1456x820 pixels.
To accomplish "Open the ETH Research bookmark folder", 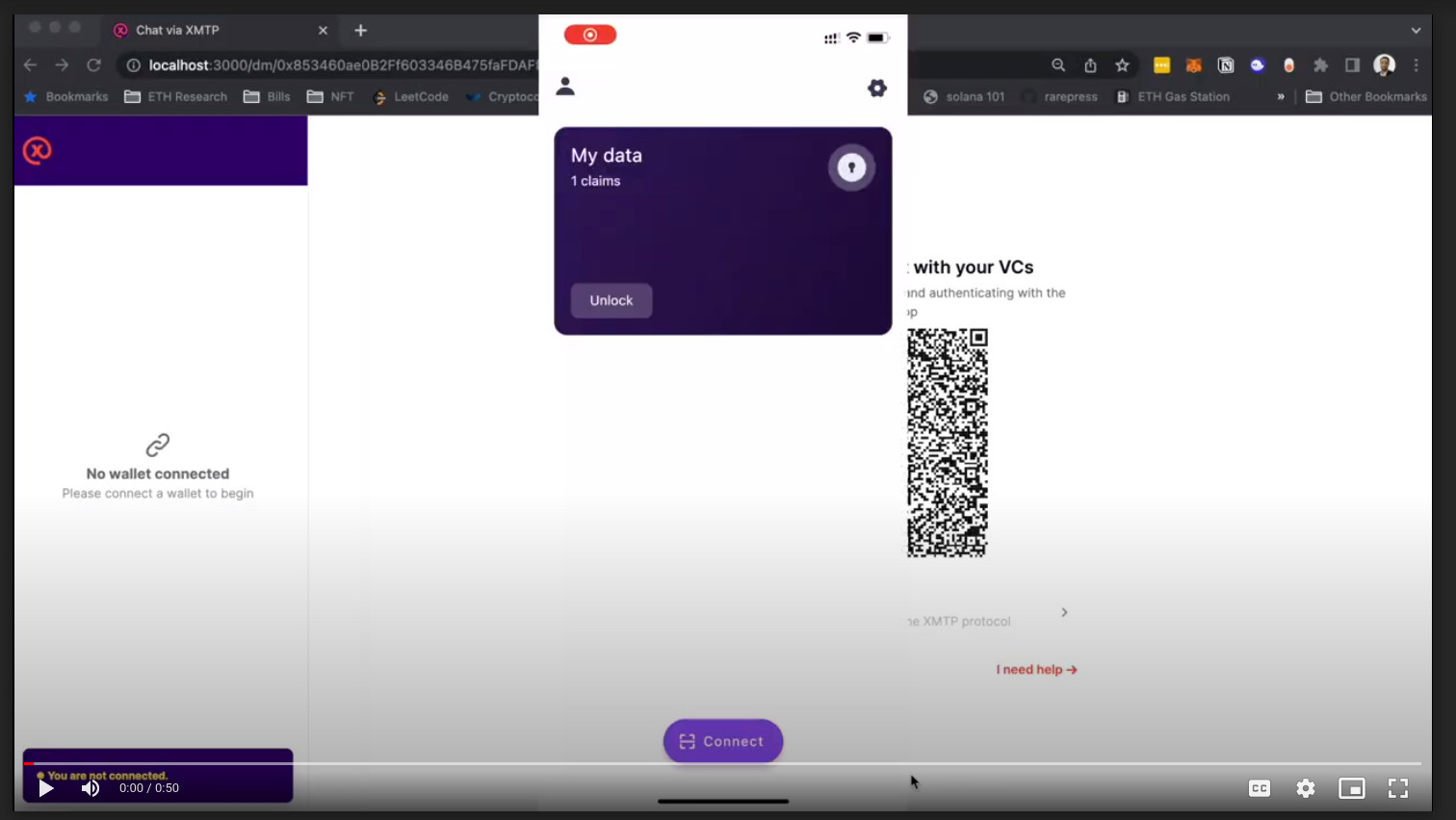I will point(175,96).
